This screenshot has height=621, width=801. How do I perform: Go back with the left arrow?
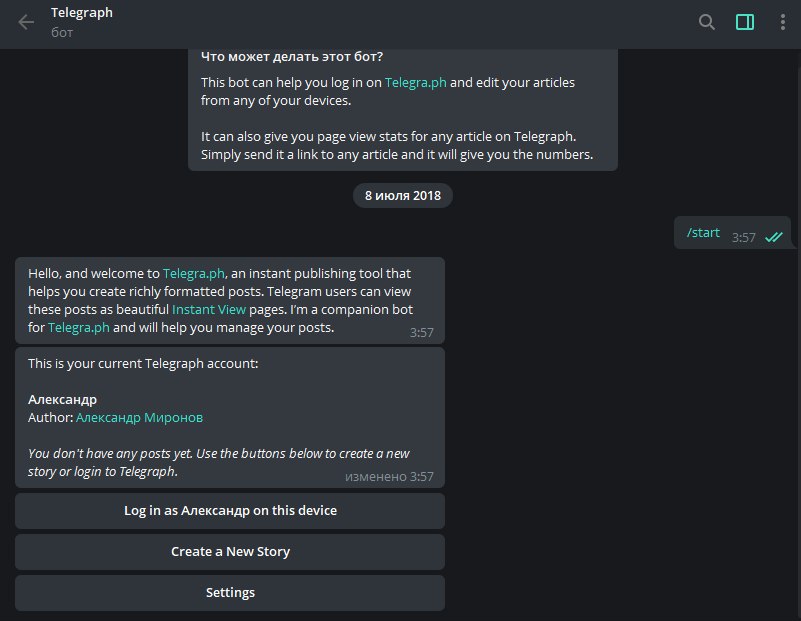point(26,22)
